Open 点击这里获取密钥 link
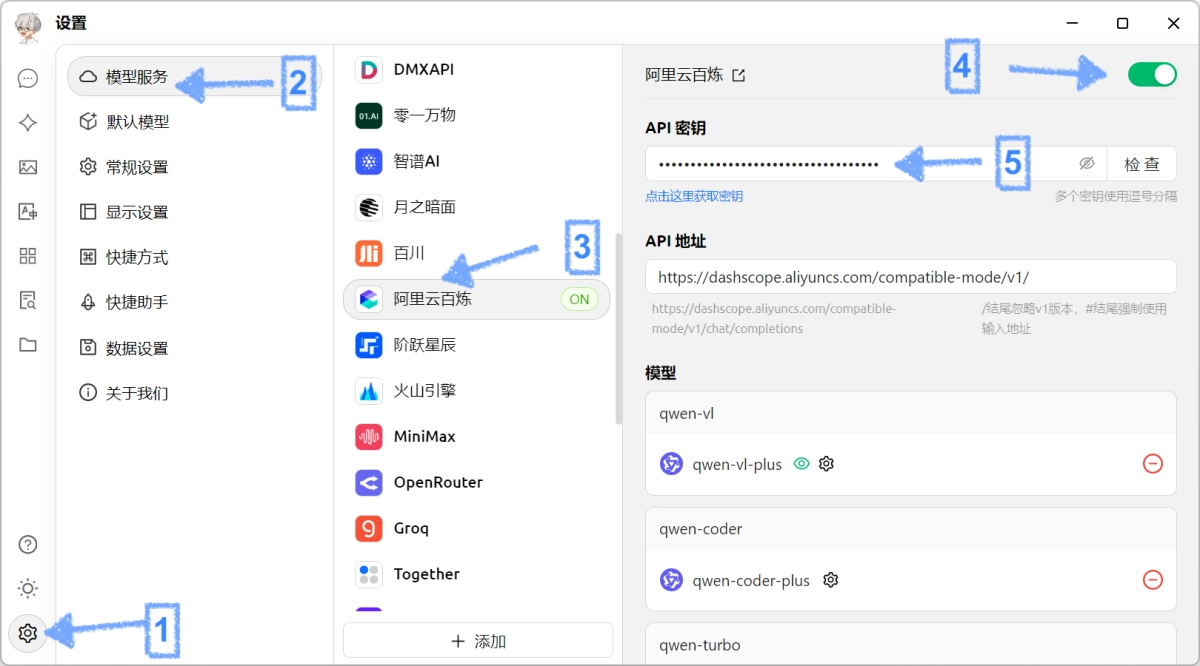Image resolution: width=1200 pixels, height=666 pixels. point(694,196)
